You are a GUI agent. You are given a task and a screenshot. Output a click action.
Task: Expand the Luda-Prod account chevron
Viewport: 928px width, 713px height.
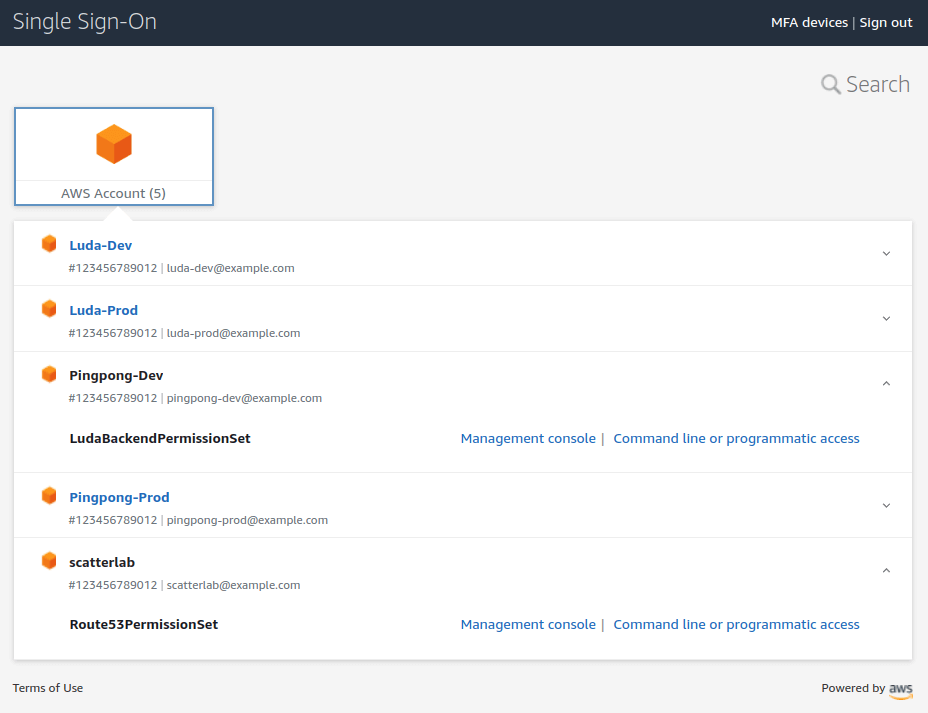tap(886, 319)
